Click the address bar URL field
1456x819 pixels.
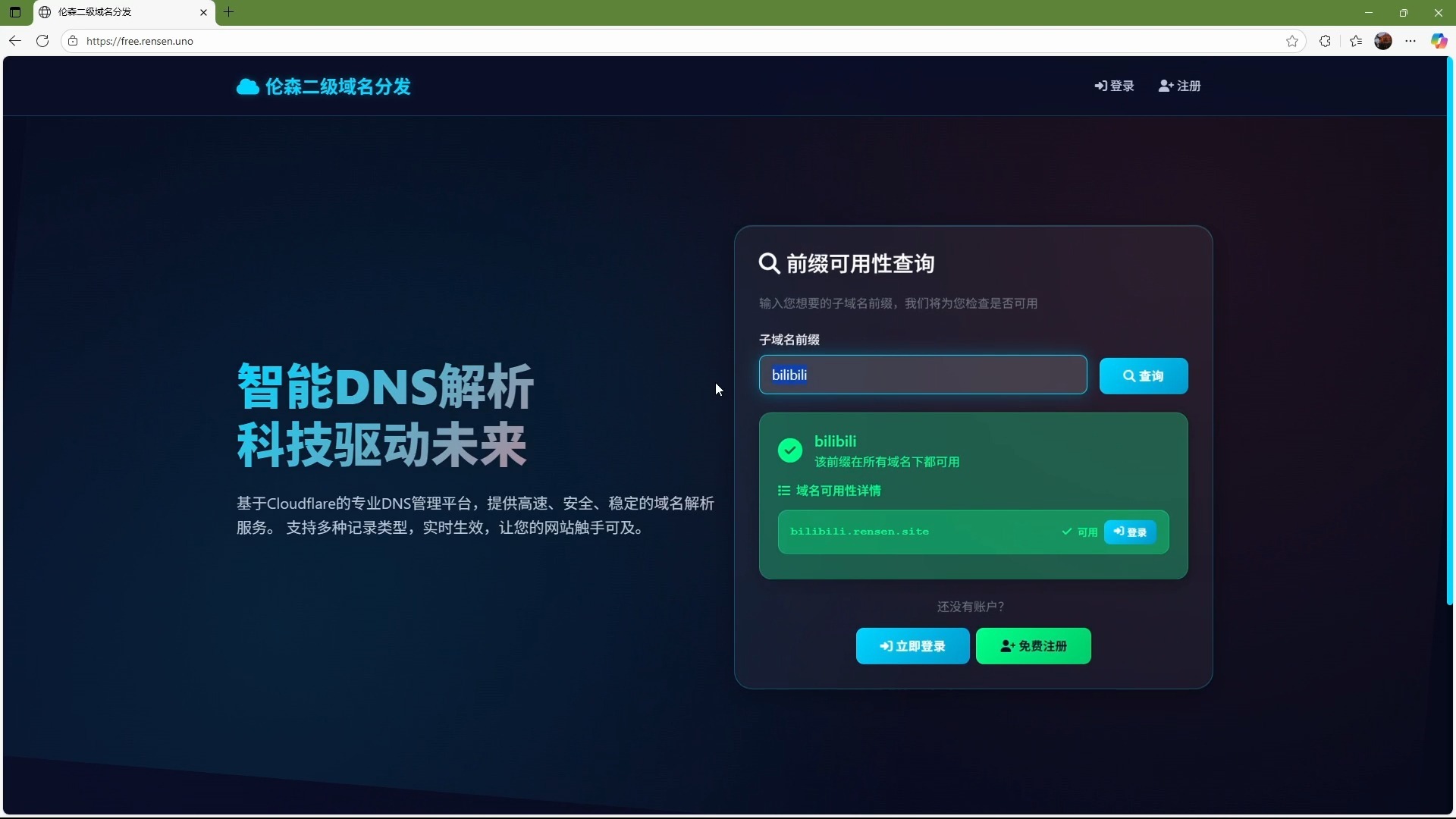coord(682,41)
